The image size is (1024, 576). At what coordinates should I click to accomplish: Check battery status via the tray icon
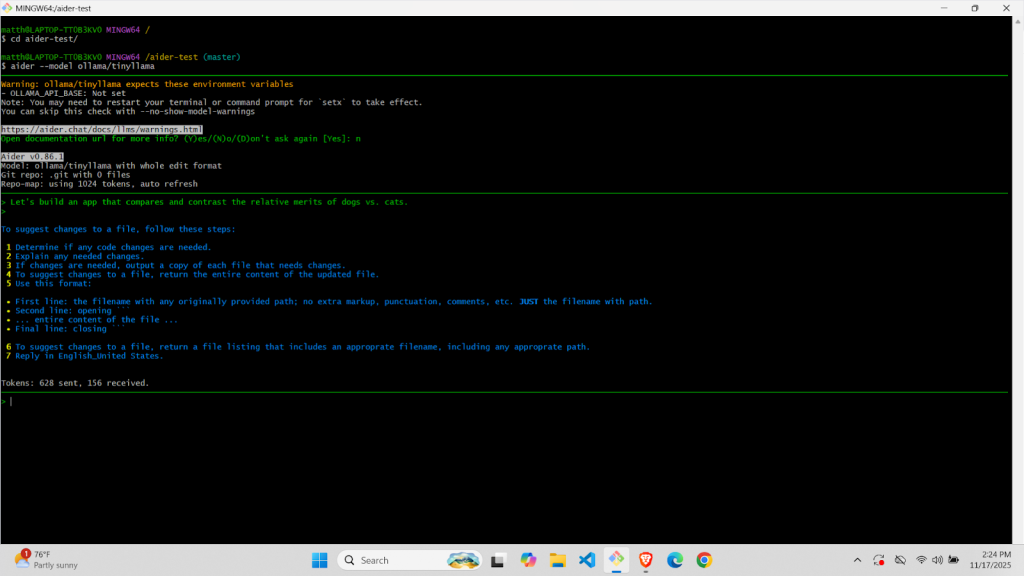(953, 559)
